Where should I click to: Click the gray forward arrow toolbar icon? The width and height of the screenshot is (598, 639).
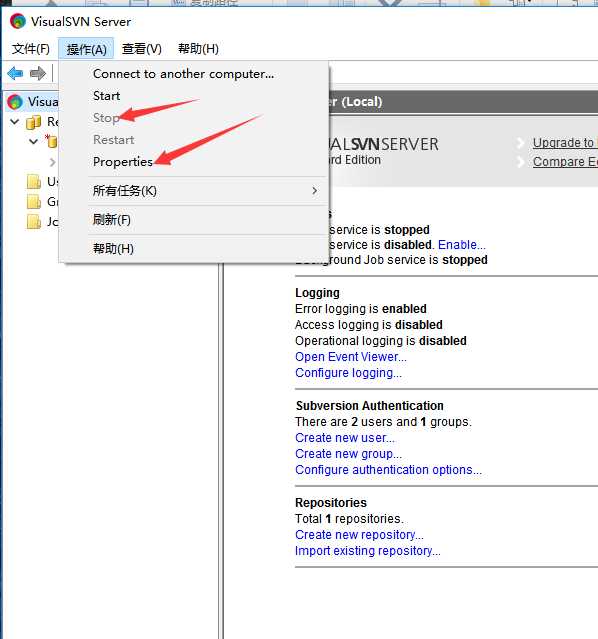point(38,73)
